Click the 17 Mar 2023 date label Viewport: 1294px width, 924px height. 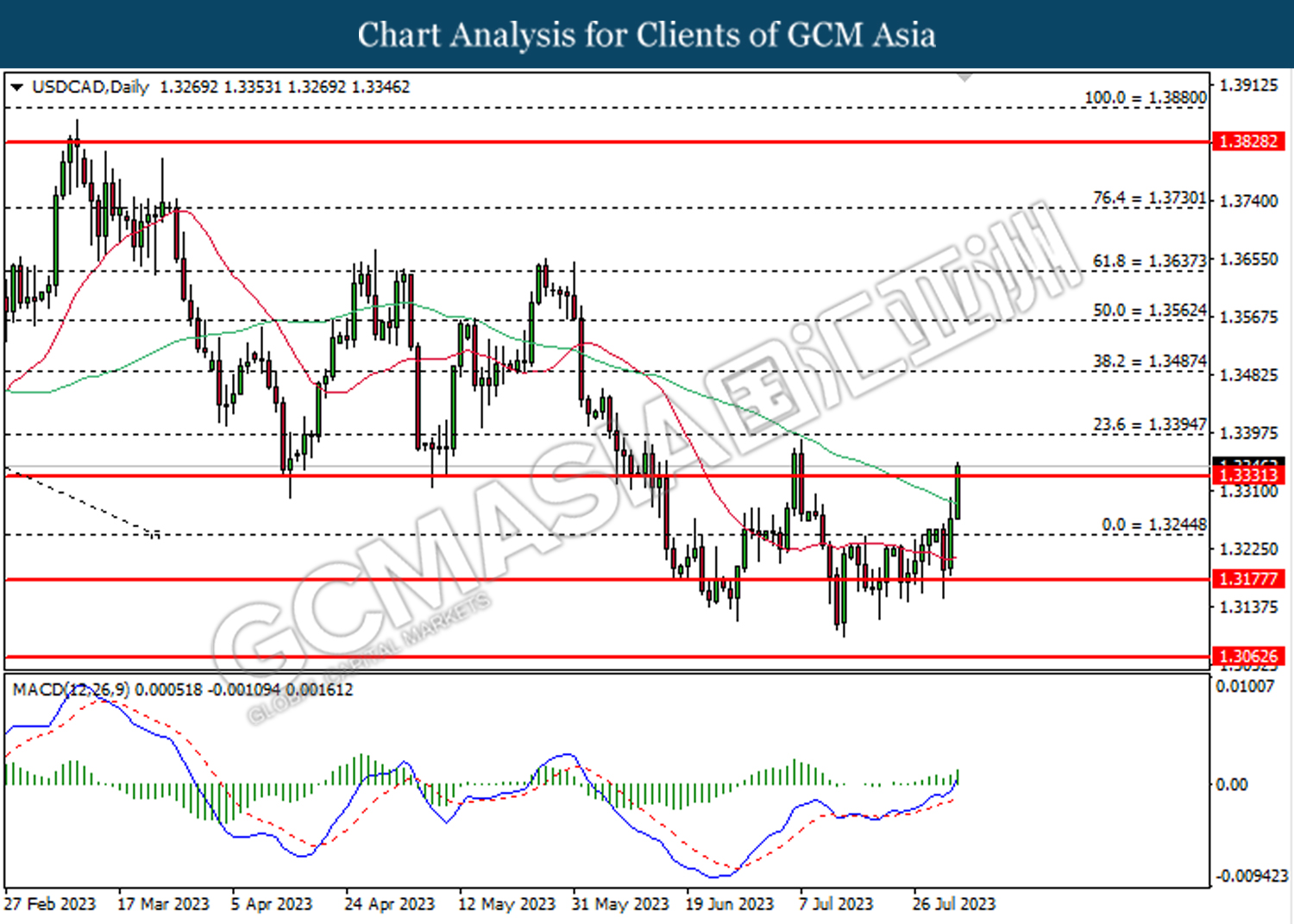(163, 904)
